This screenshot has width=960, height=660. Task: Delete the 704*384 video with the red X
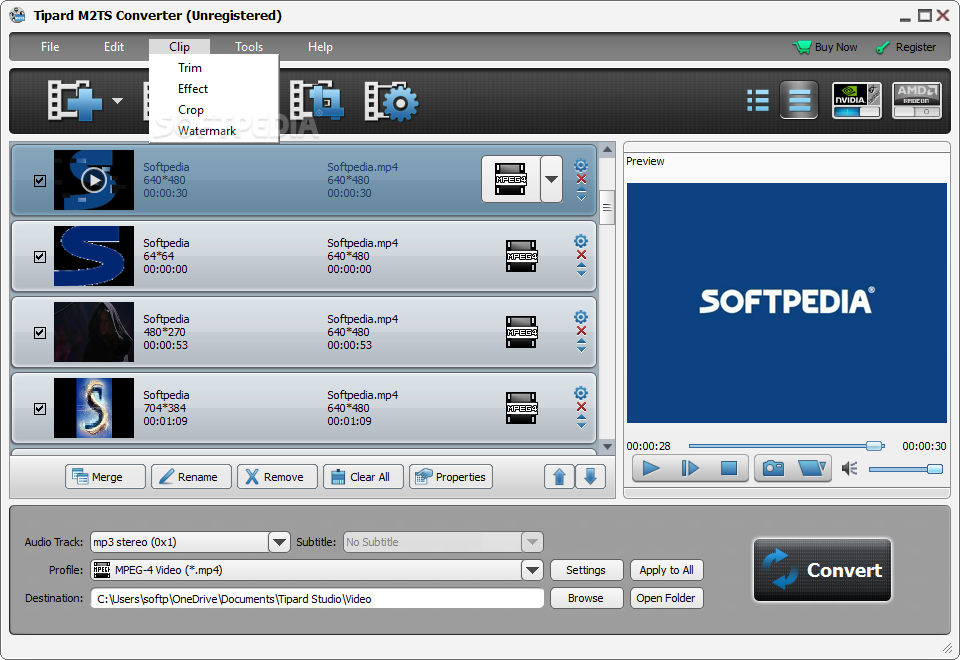tap(581, 407)
